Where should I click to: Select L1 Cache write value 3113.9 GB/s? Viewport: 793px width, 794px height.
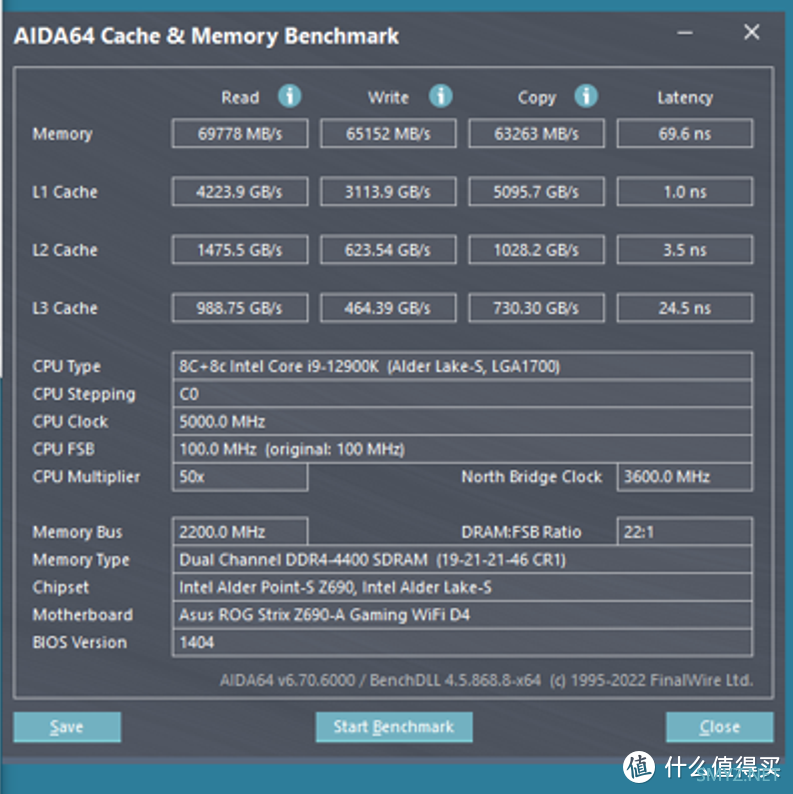pyautogui.click(x=388, y=191)
